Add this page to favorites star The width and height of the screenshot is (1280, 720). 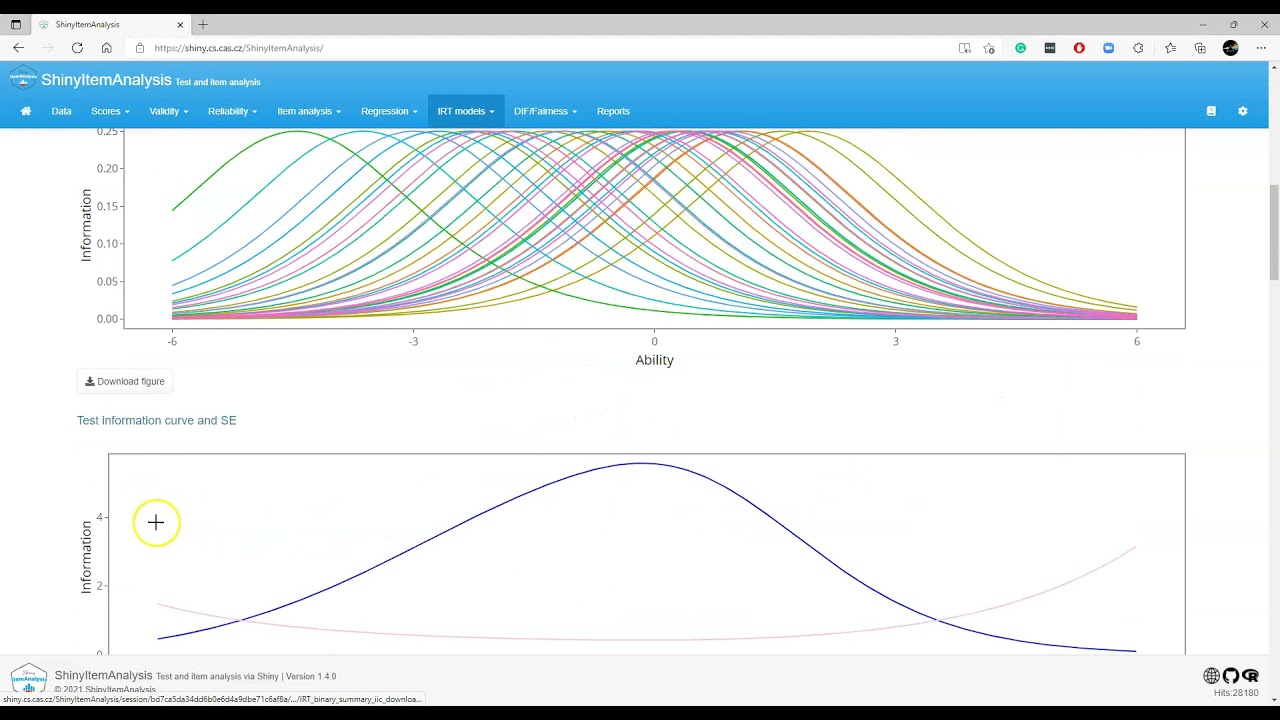click(x=989, y=48)
